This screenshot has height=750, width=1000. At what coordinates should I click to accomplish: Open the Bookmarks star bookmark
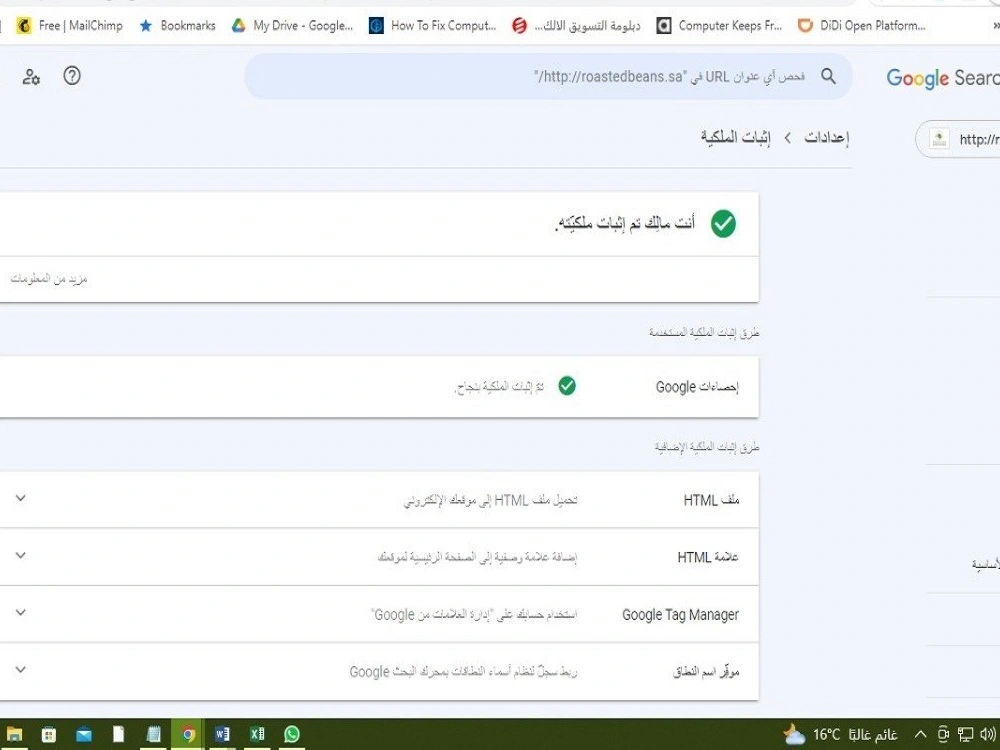pos(177,26)
